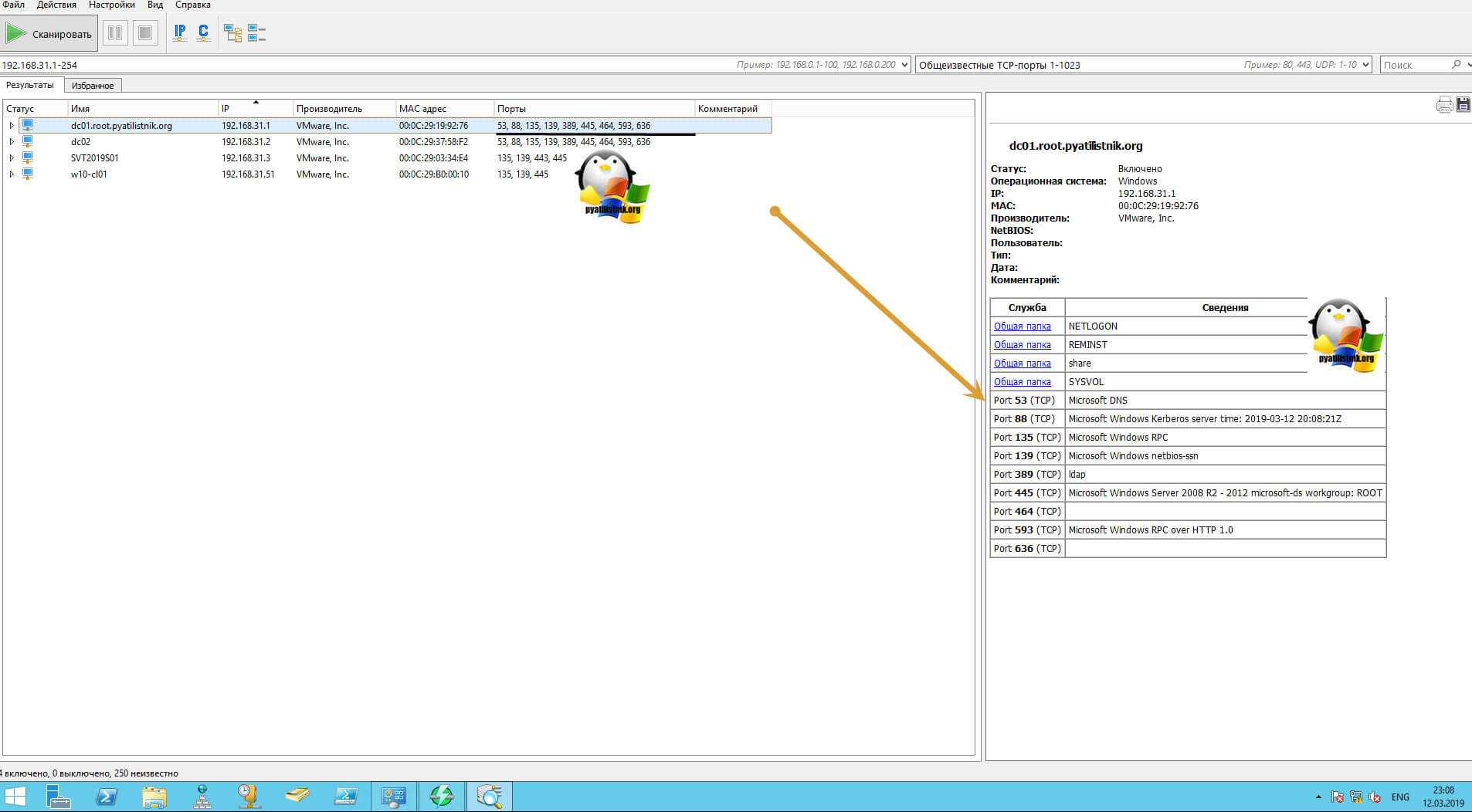Image resolution: width=1472 pixels, height=812 pixels.
Task: Expand the dc01.root.pyatilistnik.org row
Action: click(x=12, y=126)
